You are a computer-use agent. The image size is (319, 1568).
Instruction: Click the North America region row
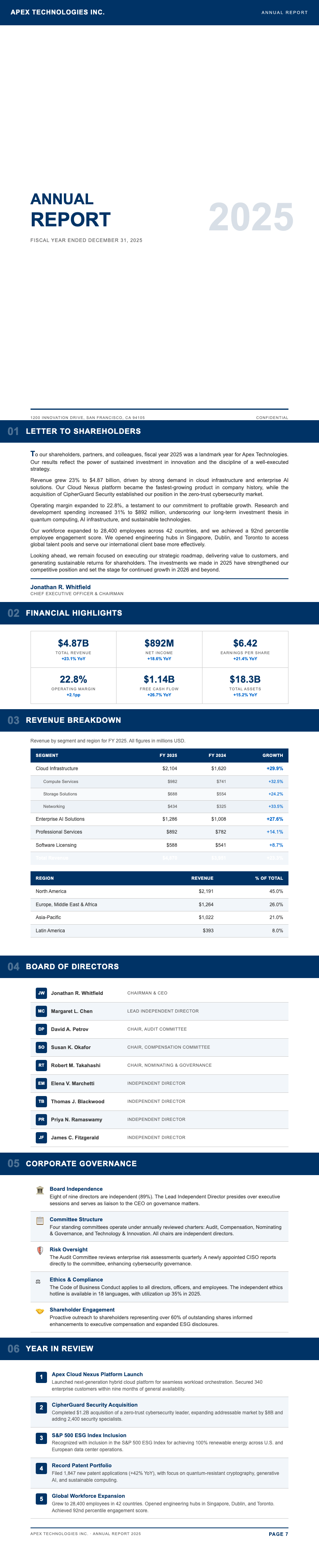159,891
